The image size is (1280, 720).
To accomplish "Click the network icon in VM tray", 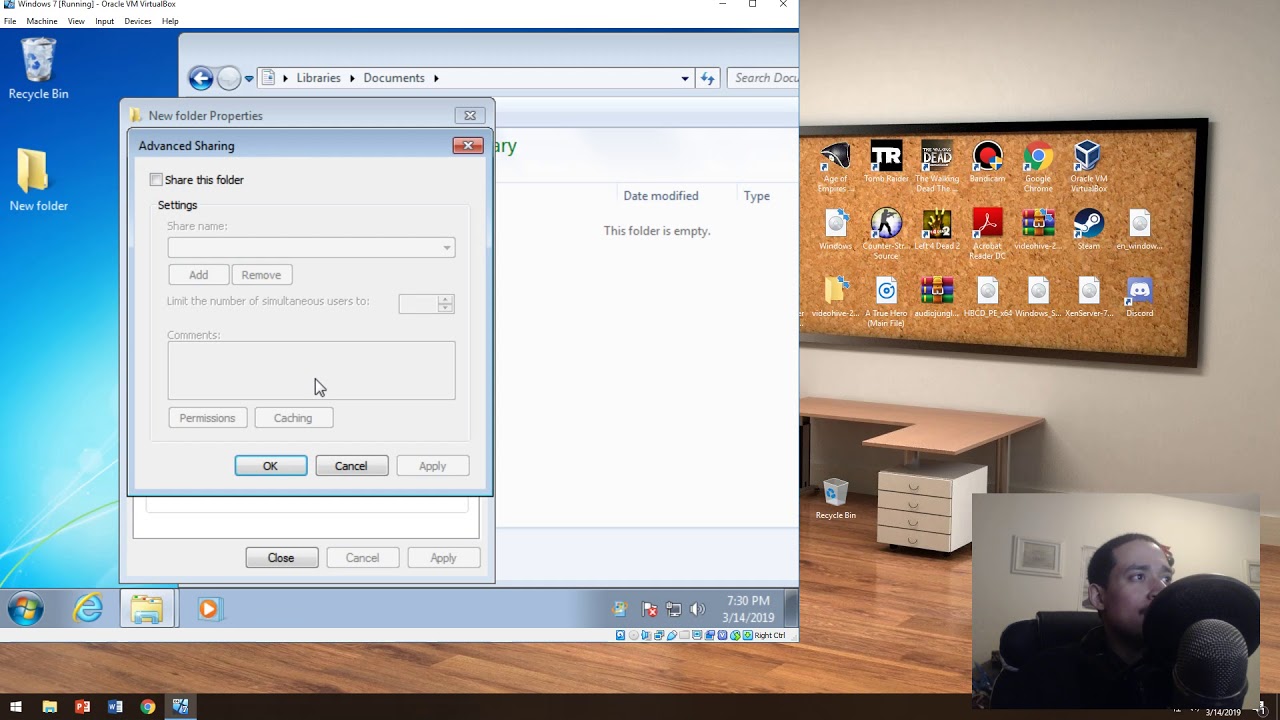I will (x=674, y=609).
